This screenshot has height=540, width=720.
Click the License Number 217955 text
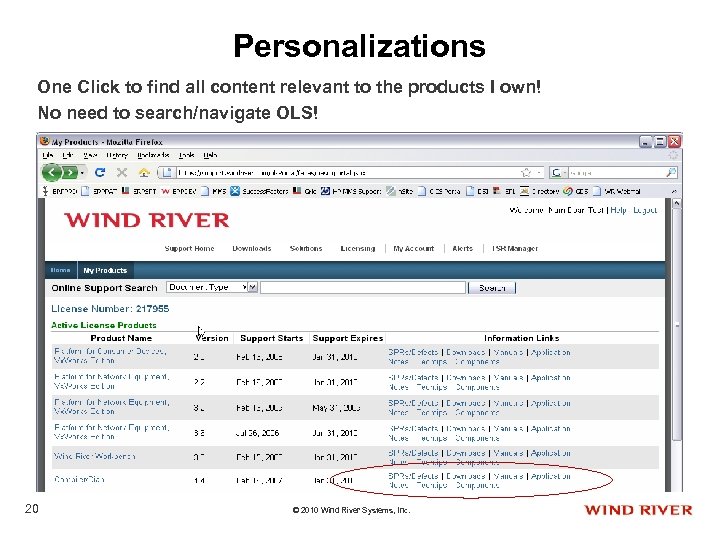point(110,309)
